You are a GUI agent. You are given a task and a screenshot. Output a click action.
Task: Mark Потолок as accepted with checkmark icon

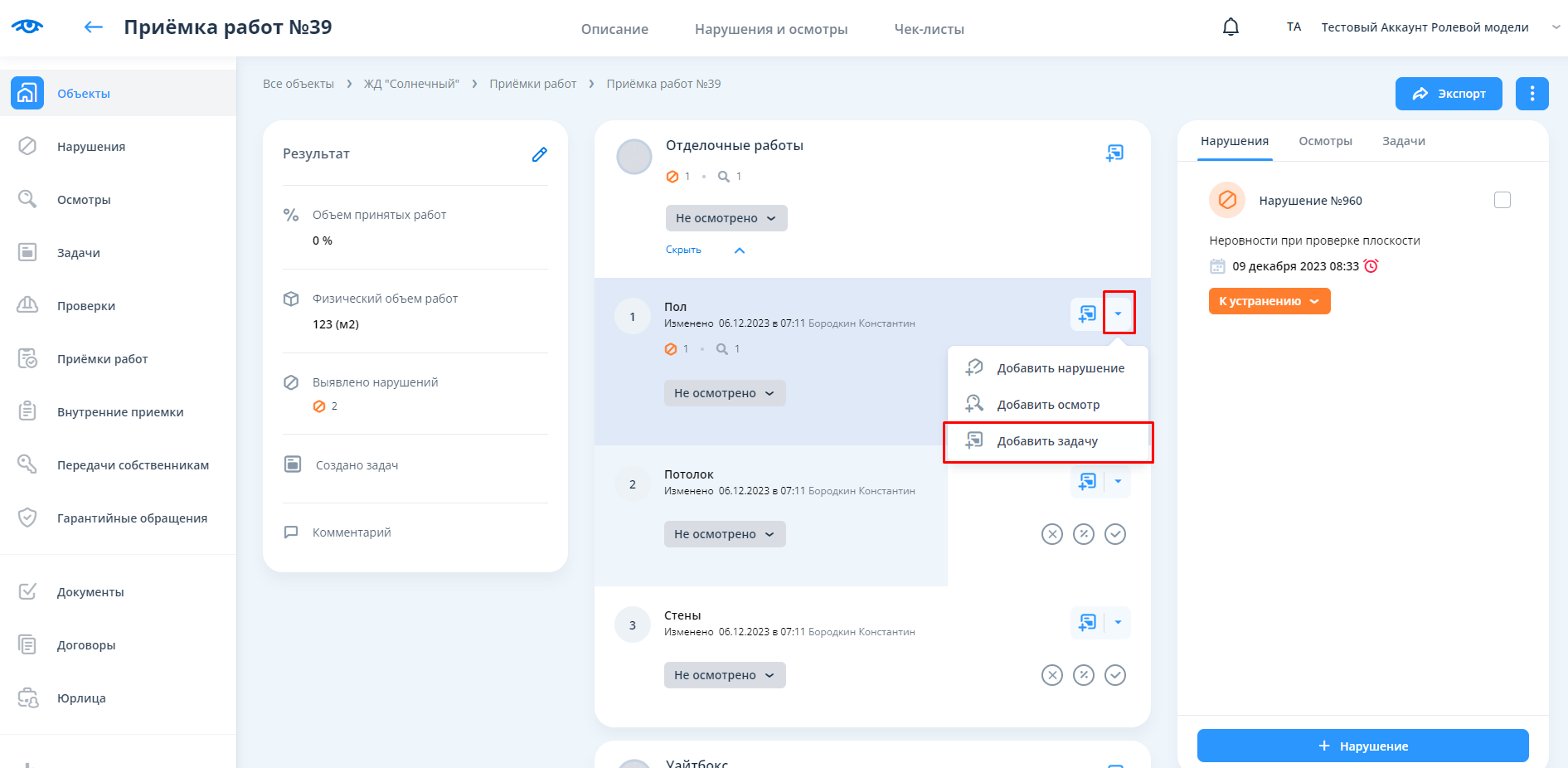(1115, 534)
